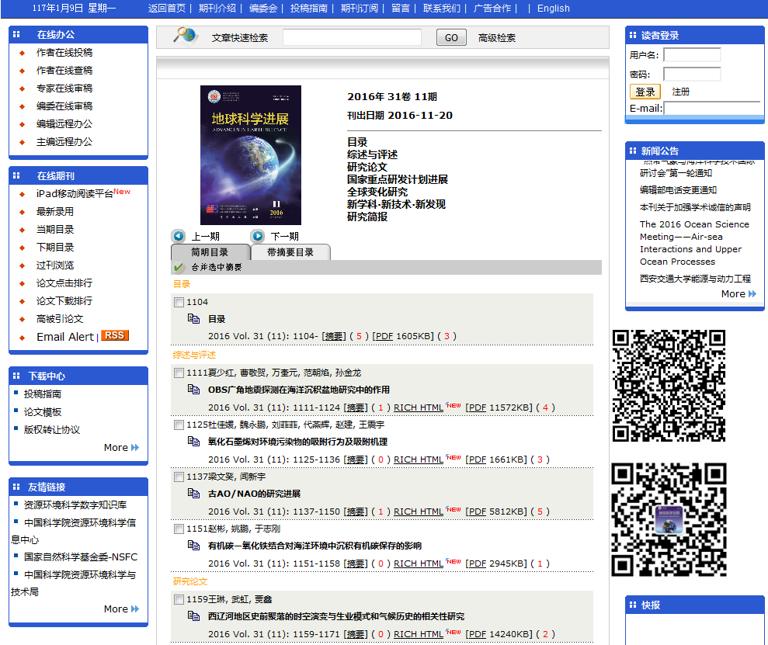Open 期刊介绍 in the top navigation

click(217, 8)
